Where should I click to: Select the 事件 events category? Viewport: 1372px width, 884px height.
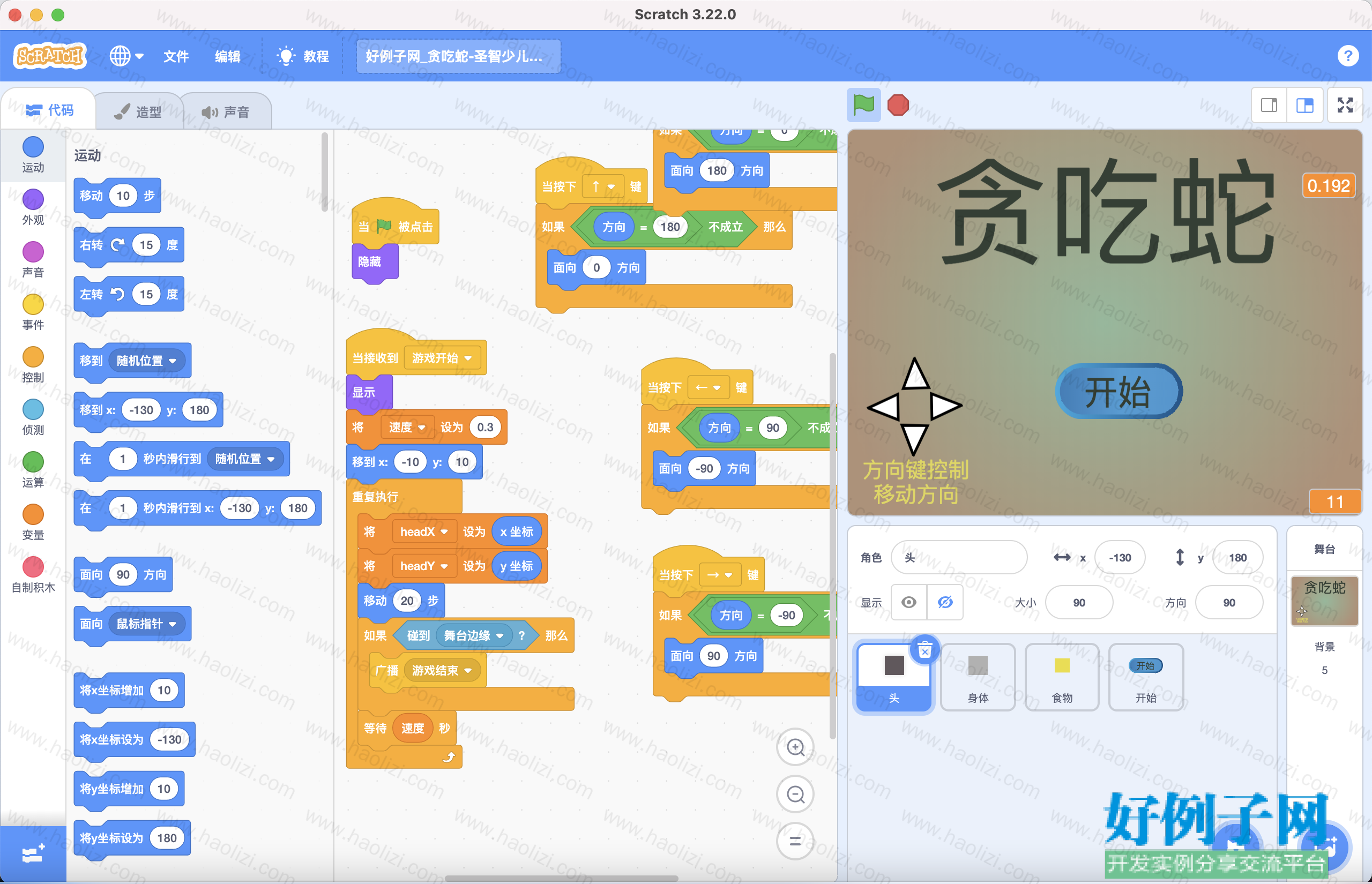33,312
